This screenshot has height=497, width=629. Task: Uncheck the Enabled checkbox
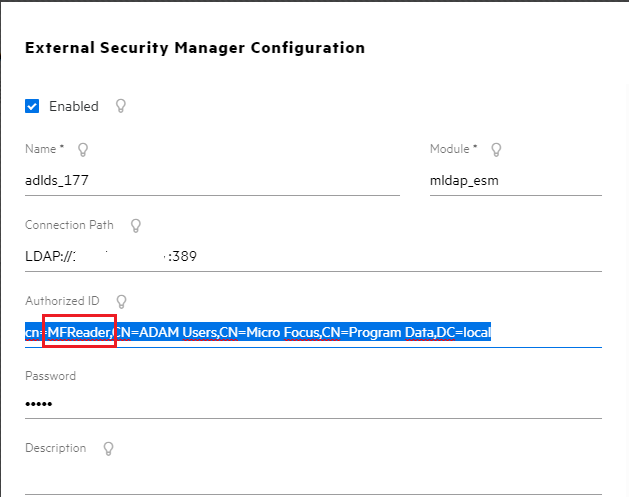click(x=32, y=106)
